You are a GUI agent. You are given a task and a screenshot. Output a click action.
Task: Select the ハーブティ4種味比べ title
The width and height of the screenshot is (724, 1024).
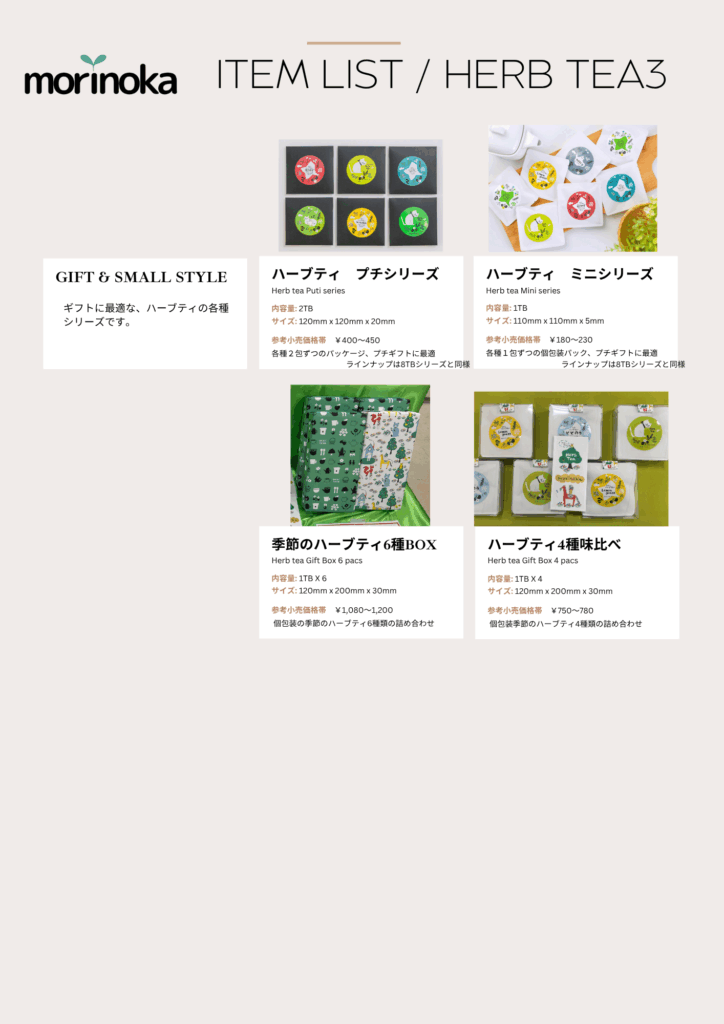[554, 545]
